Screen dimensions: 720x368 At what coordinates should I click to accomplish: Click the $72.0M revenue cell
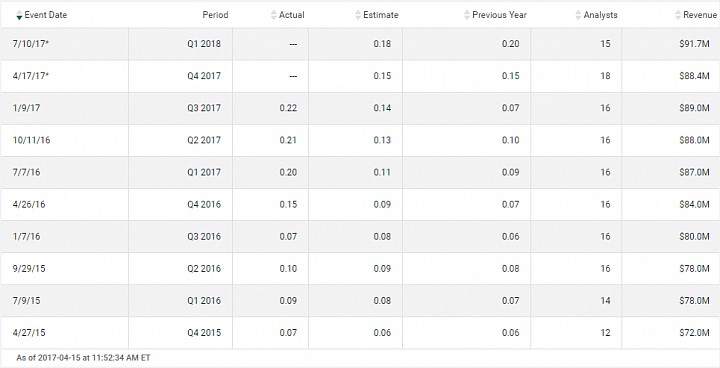pos(671,333)
